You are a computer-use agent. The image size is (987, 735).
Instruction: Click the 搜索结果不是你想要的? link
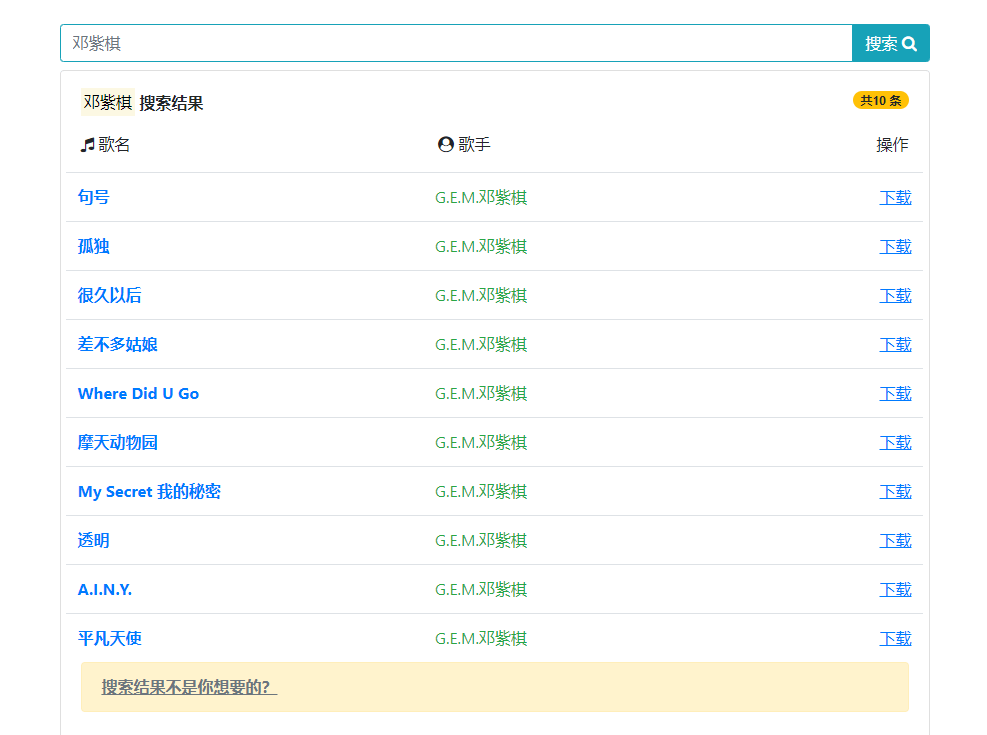pos(189,687)
